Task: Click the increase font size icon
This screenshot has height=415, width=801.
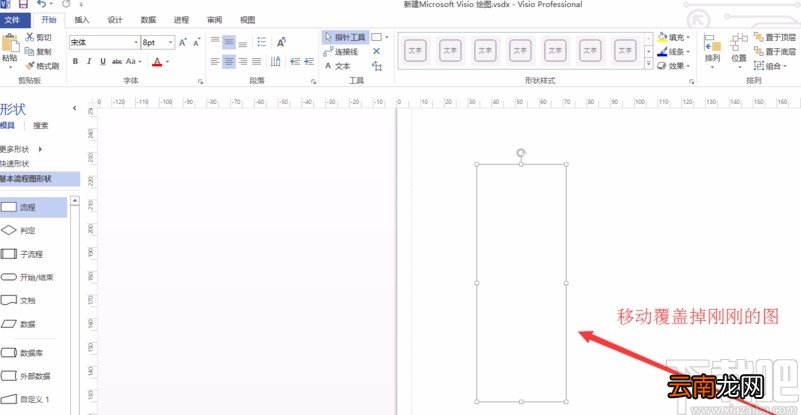Action: click(183, 42)
